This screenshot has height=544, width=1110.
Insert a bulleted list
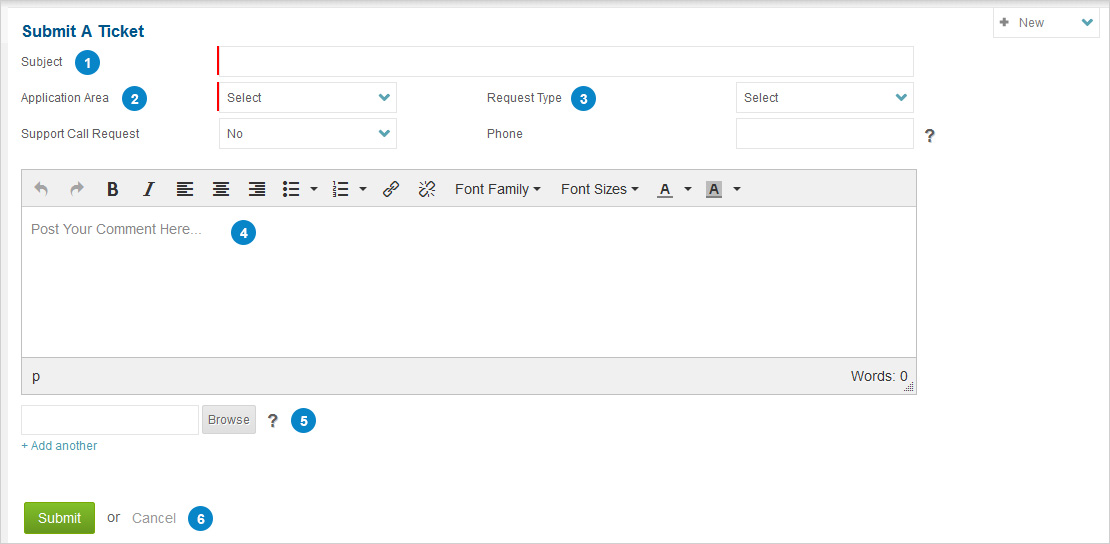pyautogui.click(x=291, y=189)
